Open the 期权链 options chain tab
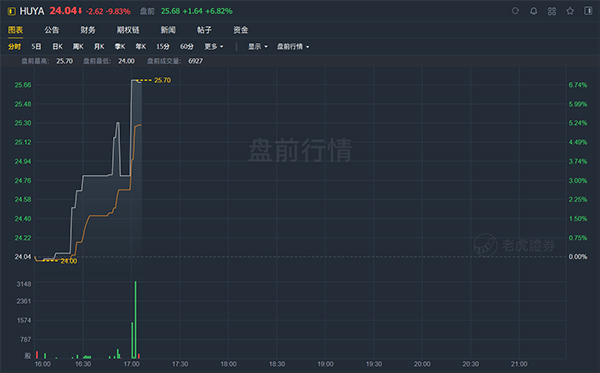This screenshot has width=600, height=373. point(128,30)
